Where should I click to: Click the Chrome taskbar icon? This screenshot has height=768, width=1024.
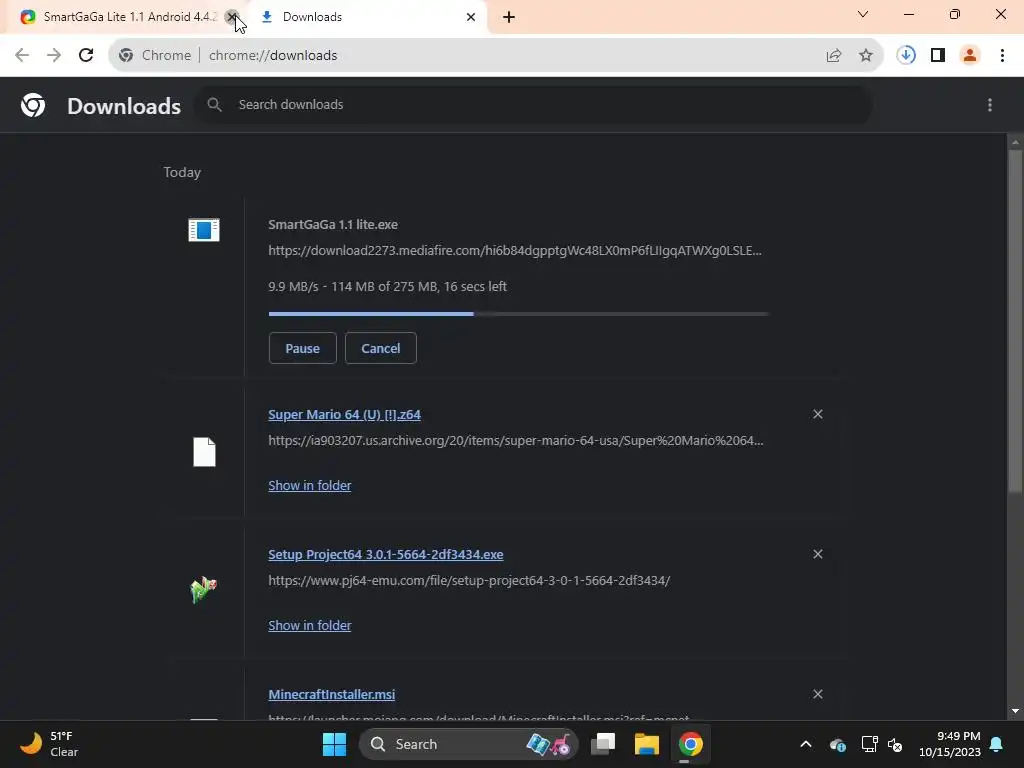pos(690,744)
